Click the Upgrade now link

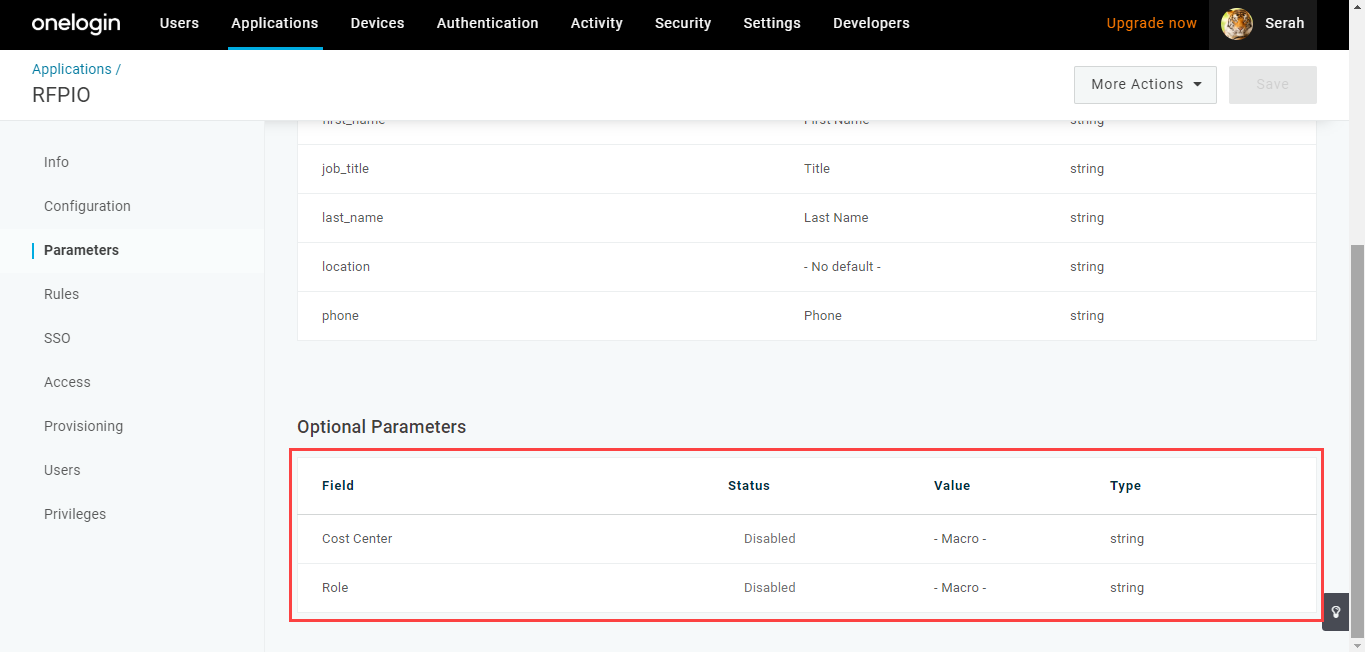pos(1151,23)
